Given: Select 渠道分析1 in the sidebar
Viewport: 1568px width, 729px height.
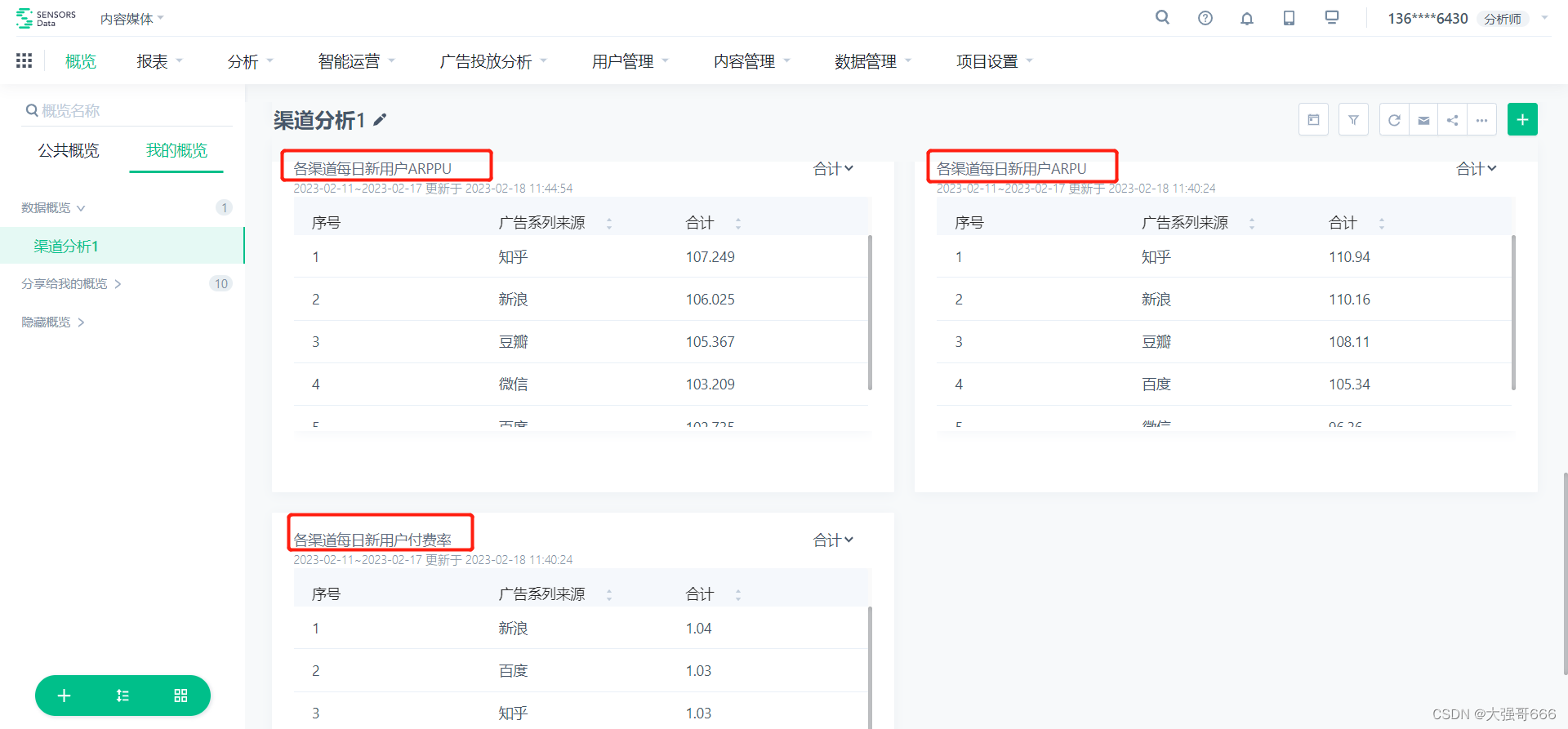Looking at the screenshot, I should click(122, 246).
